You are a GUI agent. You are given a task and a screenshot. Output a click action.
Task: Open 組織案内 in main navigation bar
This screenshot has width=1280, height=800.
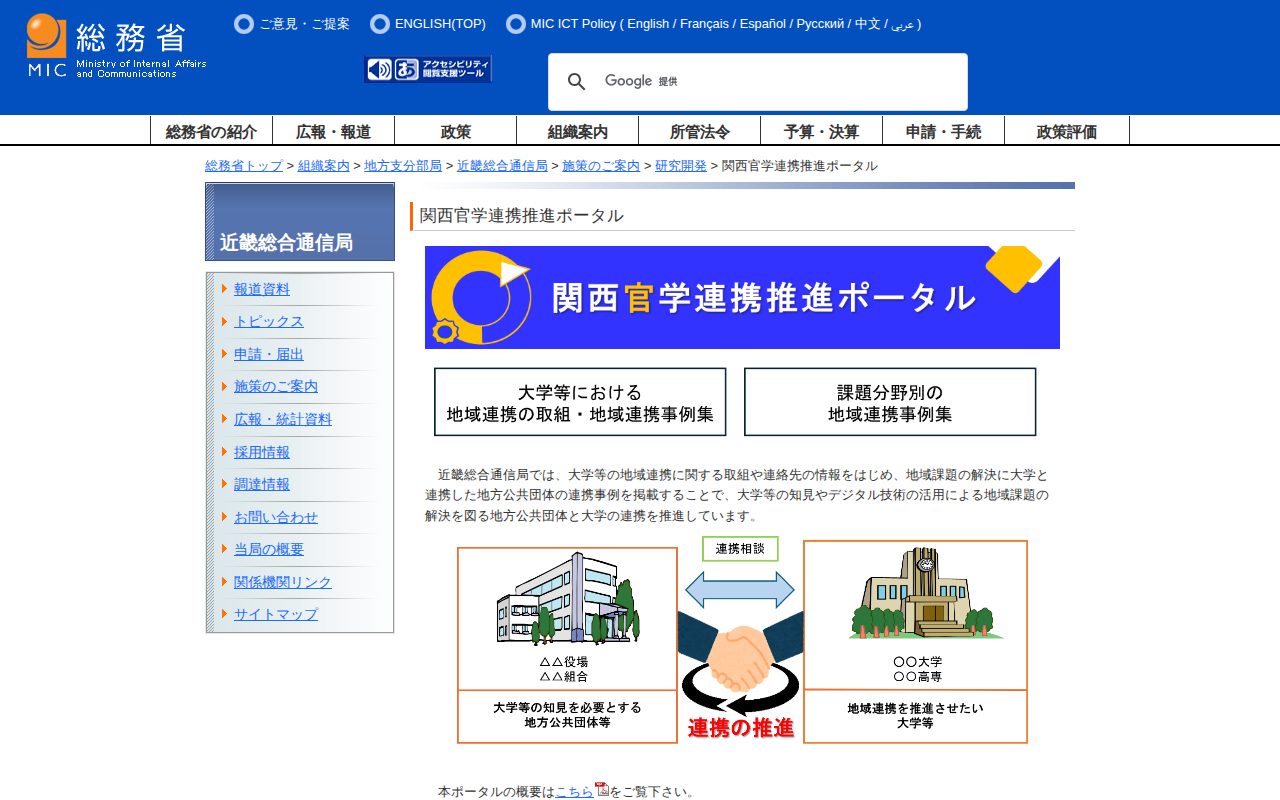577,131
